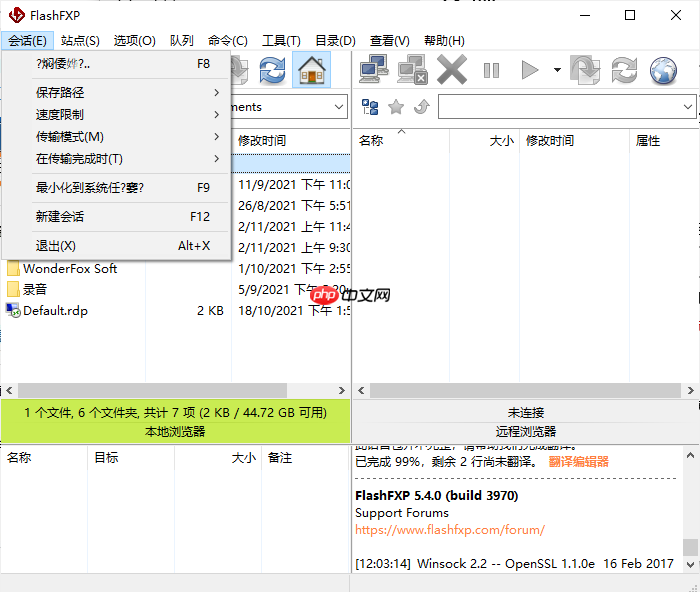Click queue 目标 column header
The height and width of the screenshot is (592, 700).
point(131,458)
